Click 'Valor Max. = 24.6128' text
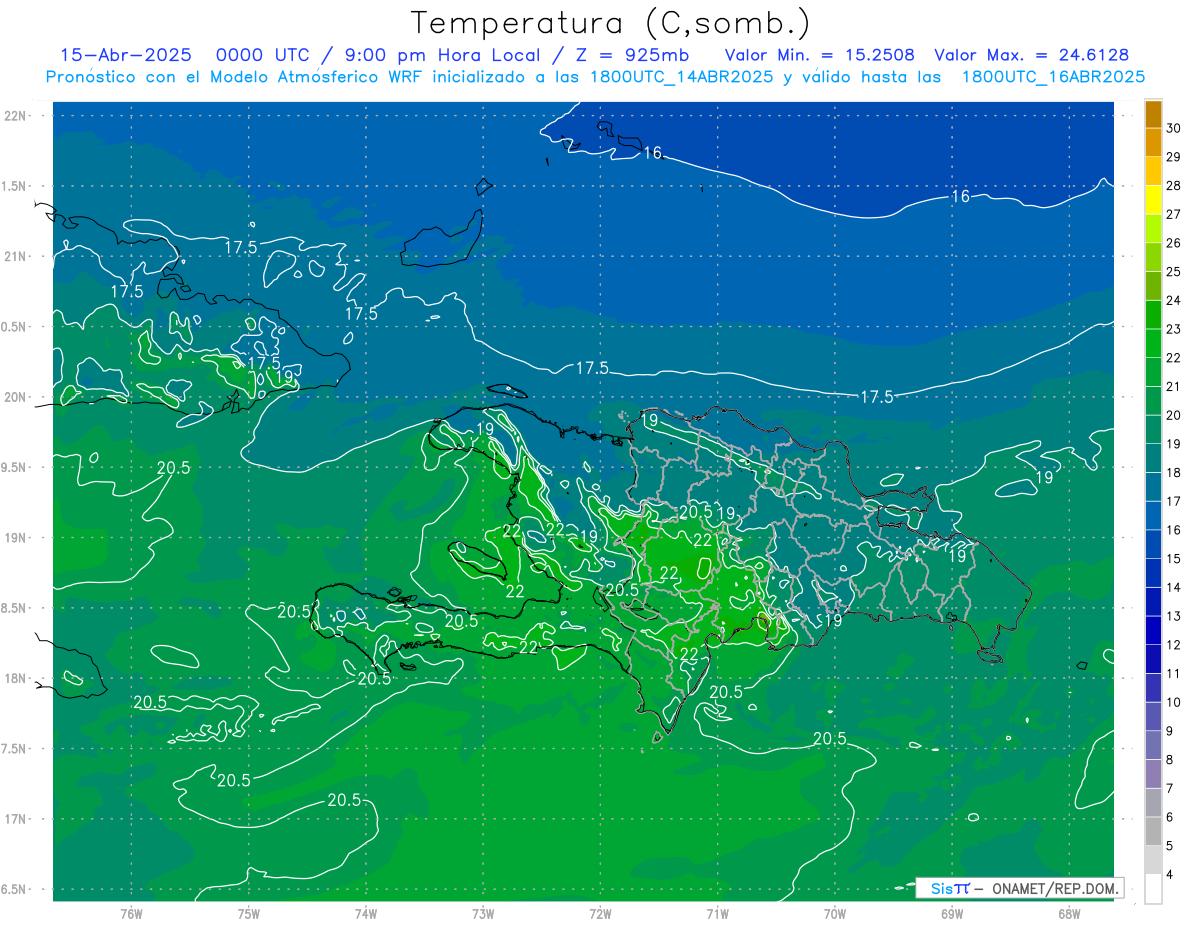Image resolution: width=1200 pixels, height=927 pixels. (x=1031, y=55)
